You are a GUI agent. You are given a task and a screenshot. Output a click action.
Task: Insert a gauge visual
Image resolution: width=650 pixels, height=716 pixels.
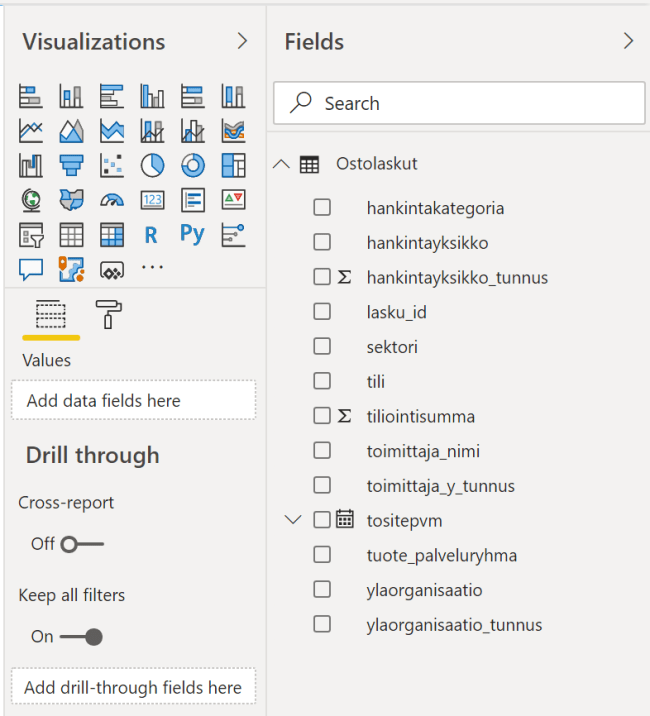coord(111,200)
